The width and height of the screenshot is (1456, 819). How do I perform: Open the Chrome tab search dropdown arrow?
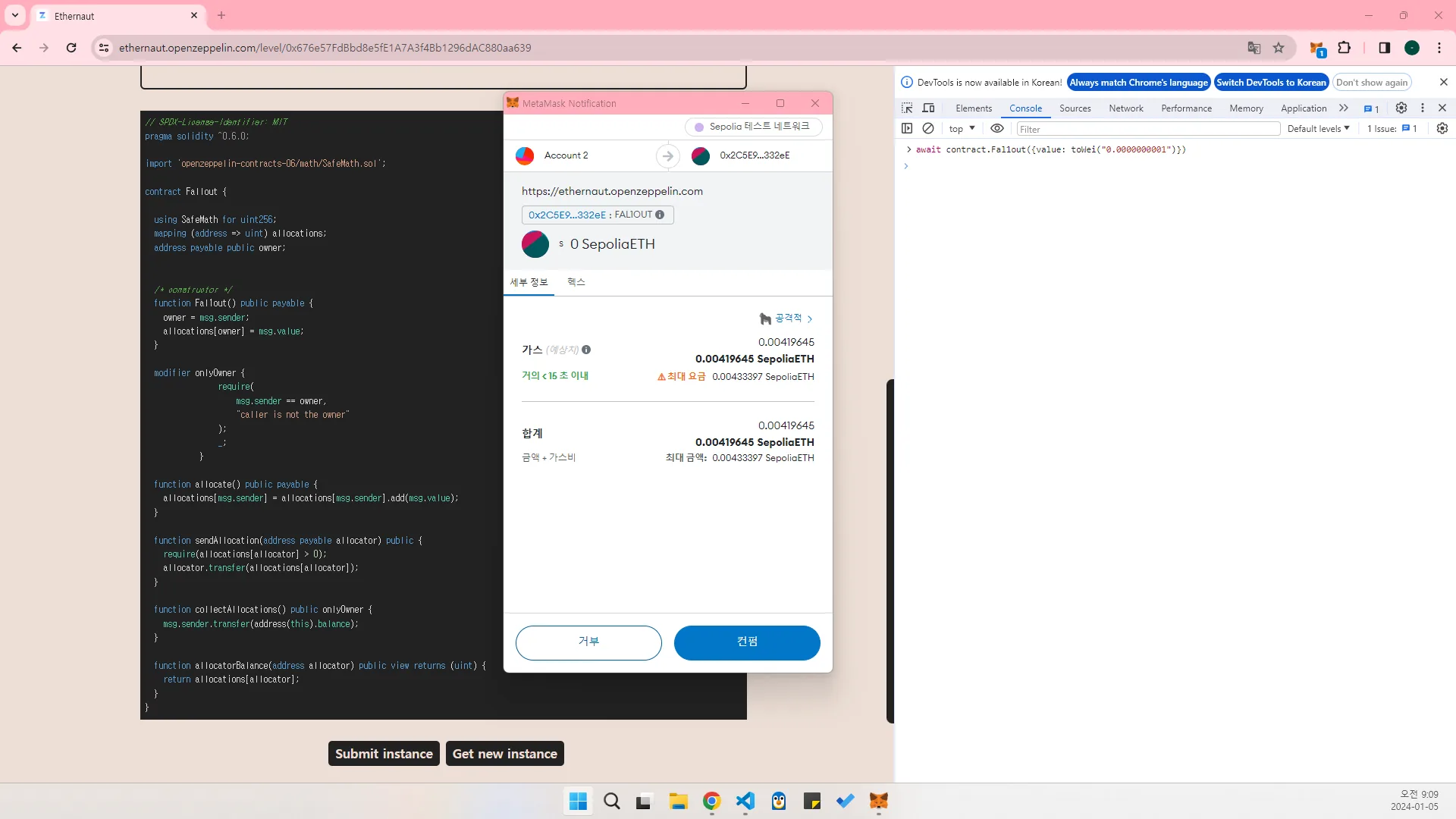(15, 15)
